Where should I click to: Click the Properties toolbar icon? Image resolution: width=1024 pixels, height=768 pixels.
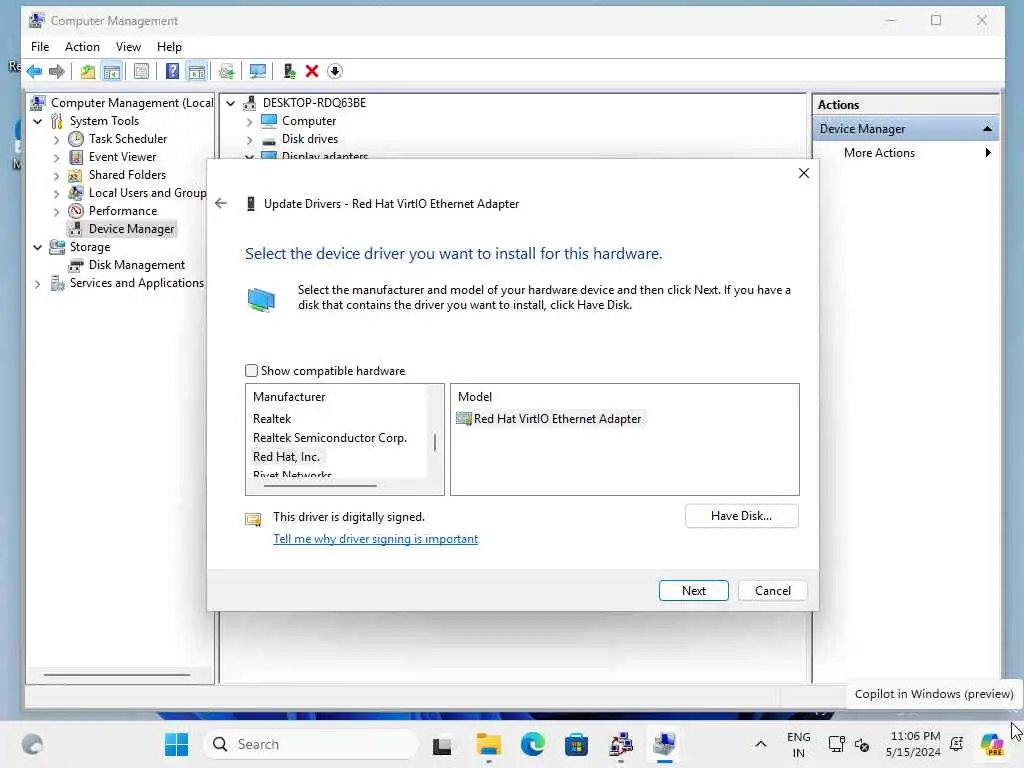click(141, 71)
